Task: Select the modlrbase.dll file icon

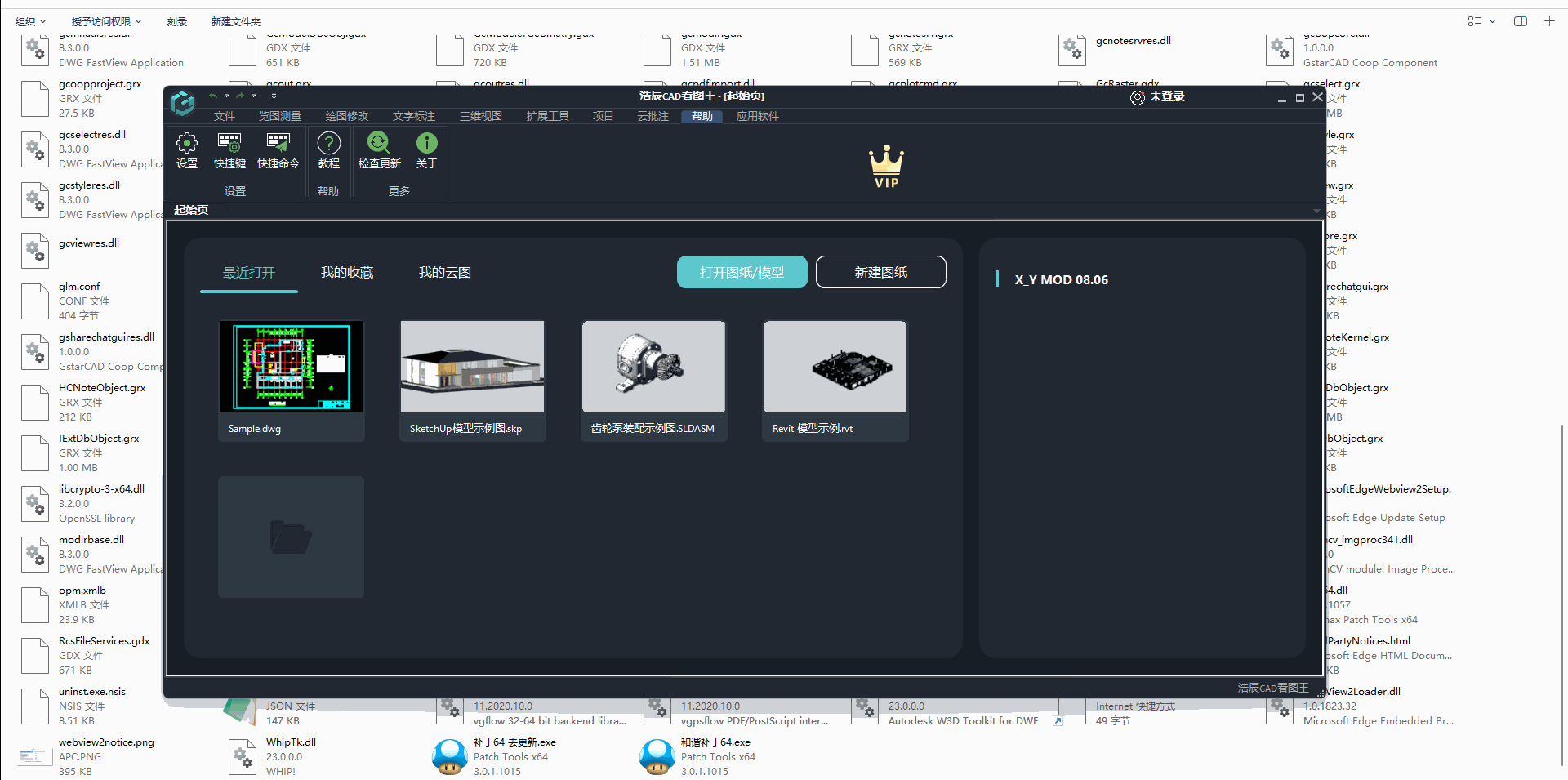Action: pos(35,555)
